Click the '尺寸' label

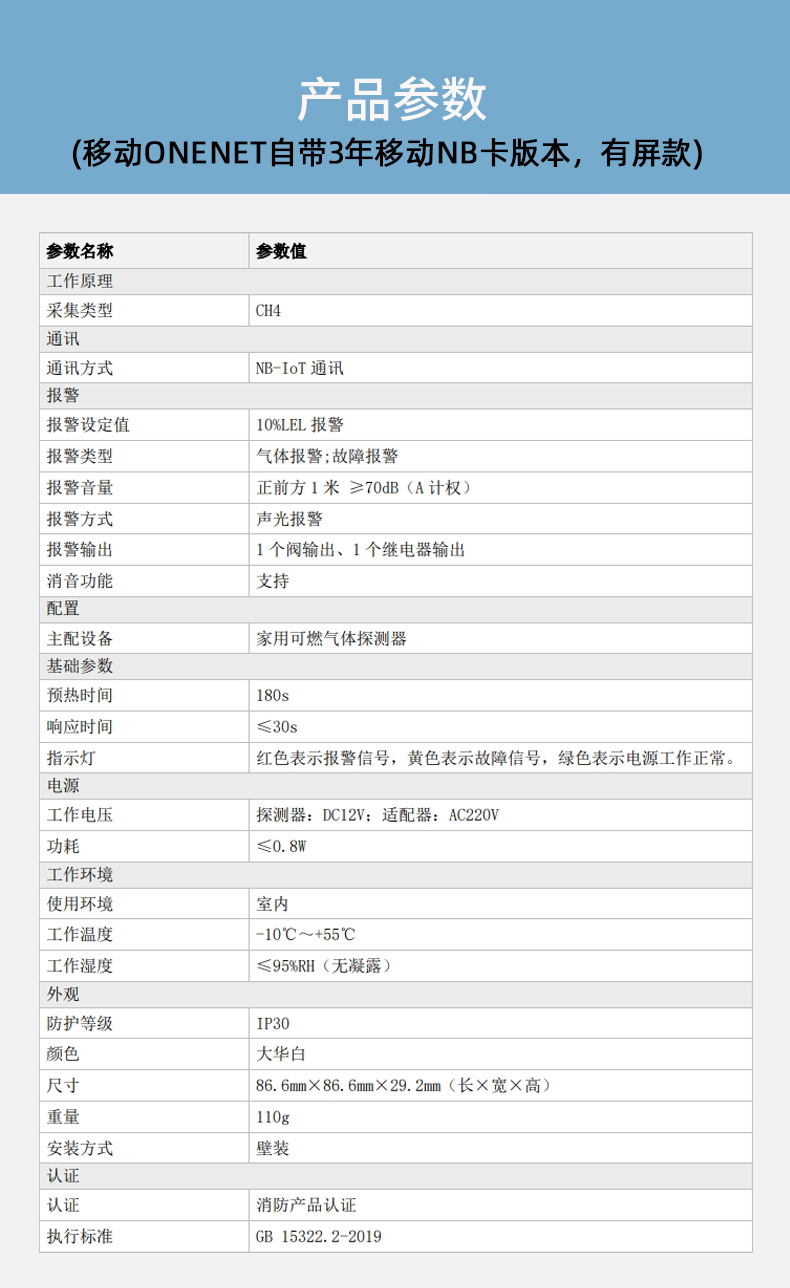click(x=63, y=1086)
